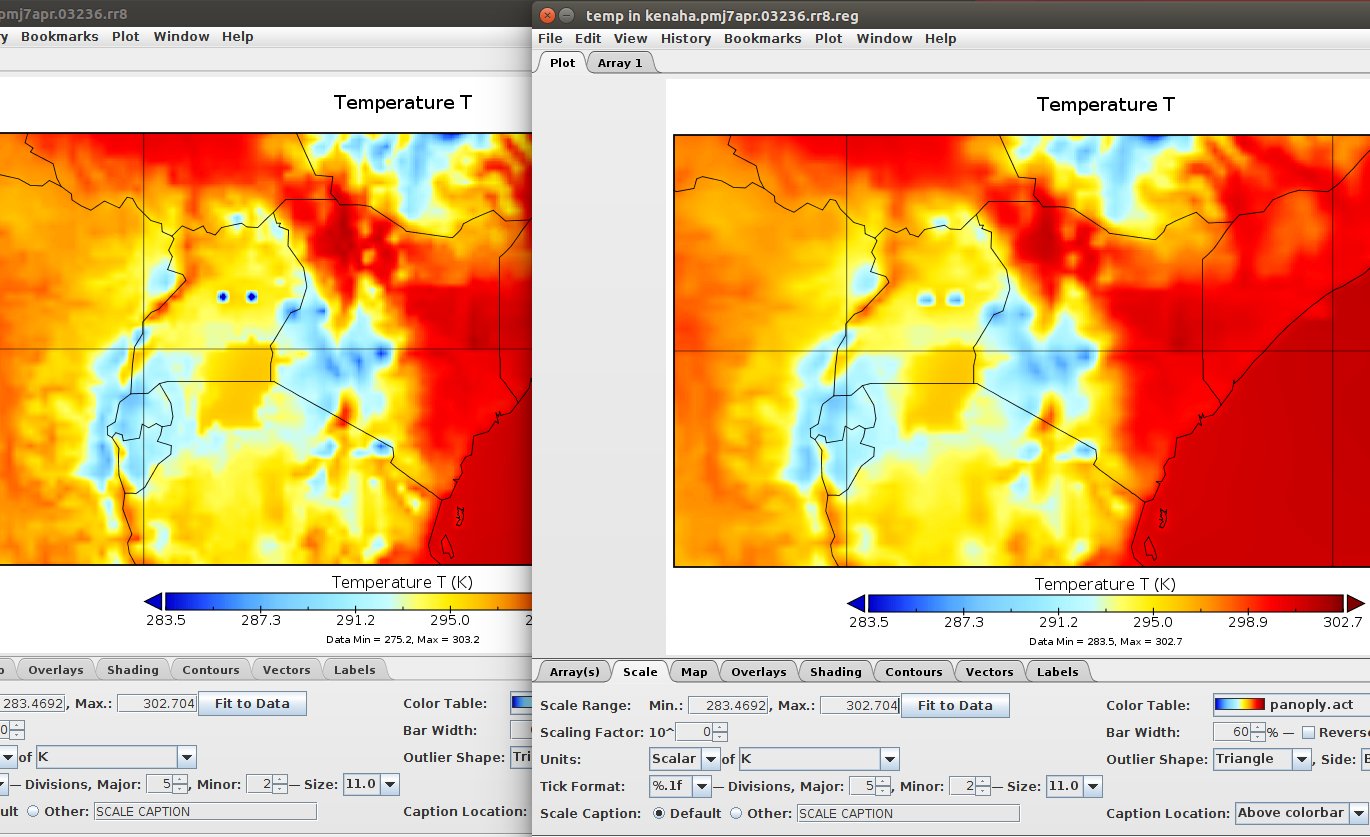Open panoply.act Color Table dropdown
This screenshot has width=1370, height=837.
pyautogui.click(x=1291, y=705)
